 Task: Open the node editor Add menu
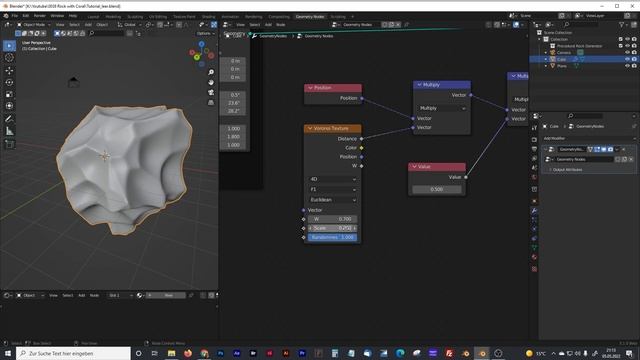[x=268, y=25]
